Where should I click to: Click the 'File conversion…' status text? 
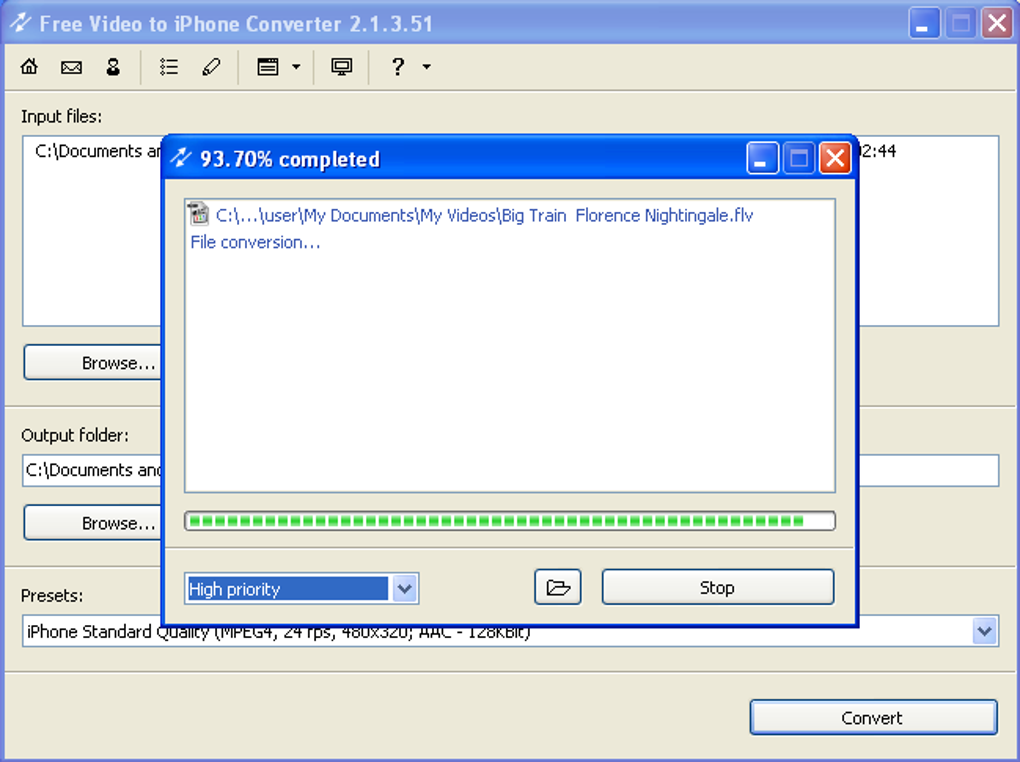point(255,242)
